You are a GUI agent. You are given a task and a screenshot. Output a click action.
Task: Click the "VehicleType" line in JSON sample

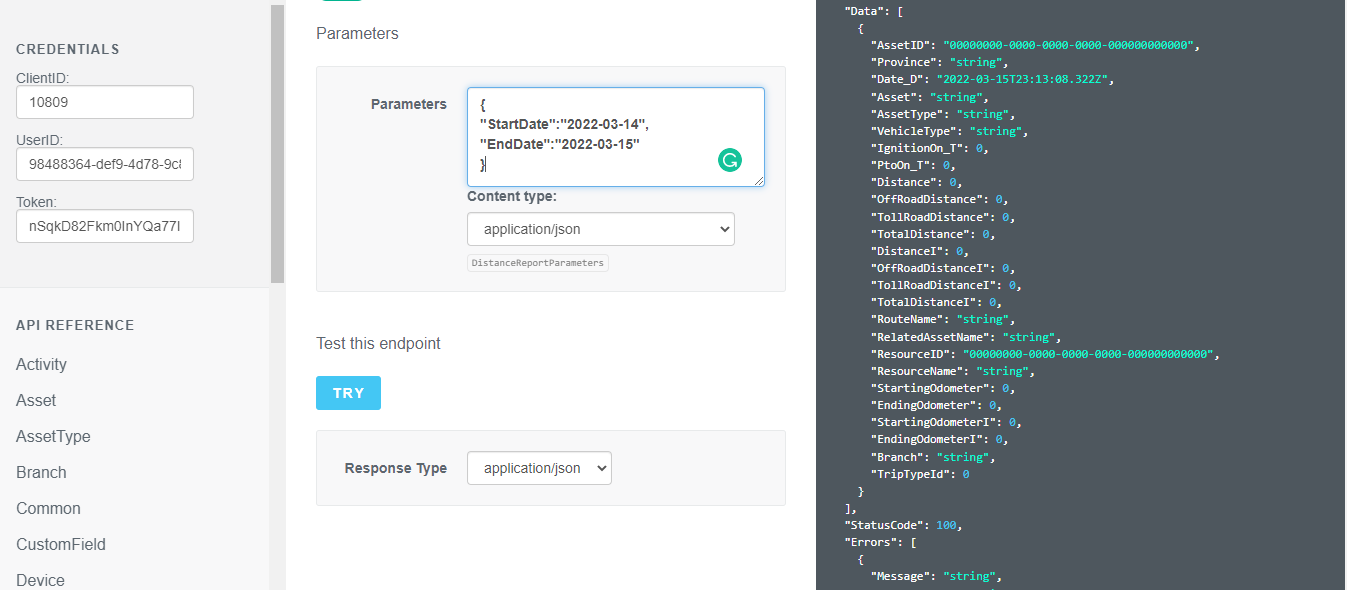click(949, 131)
